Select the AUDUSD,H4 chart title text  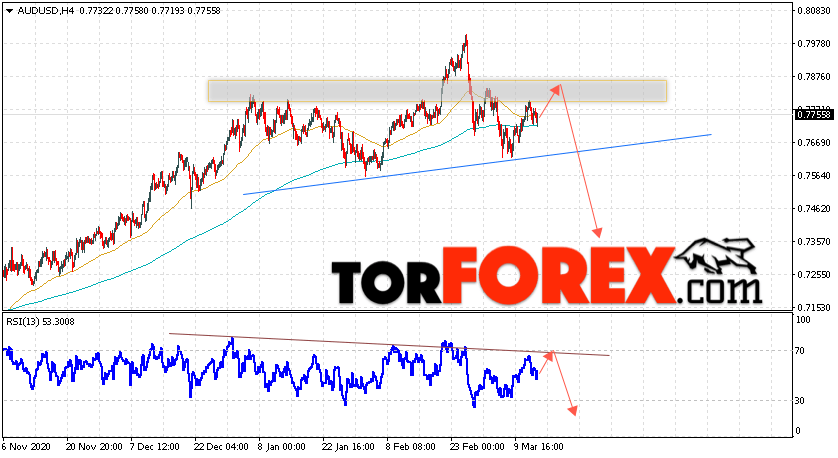tap(45, 11)
